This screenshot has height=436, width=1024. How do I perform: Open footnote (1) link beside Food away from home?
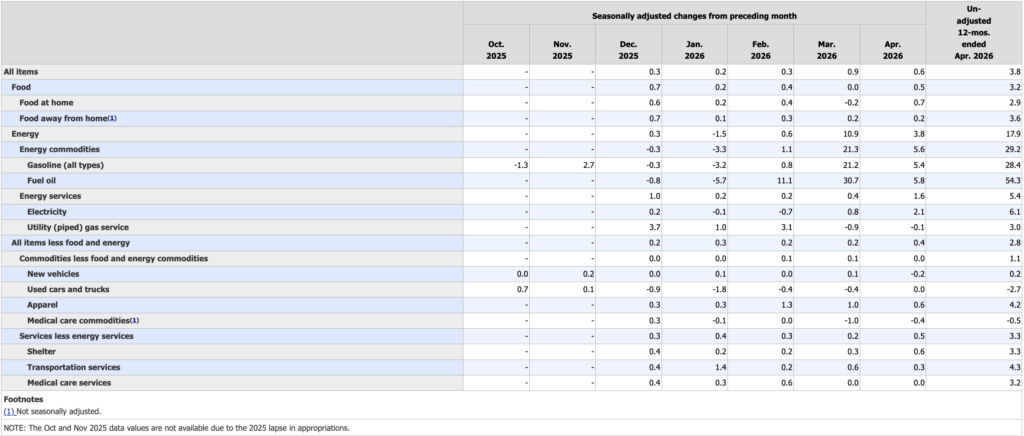[x=112, y=118]
